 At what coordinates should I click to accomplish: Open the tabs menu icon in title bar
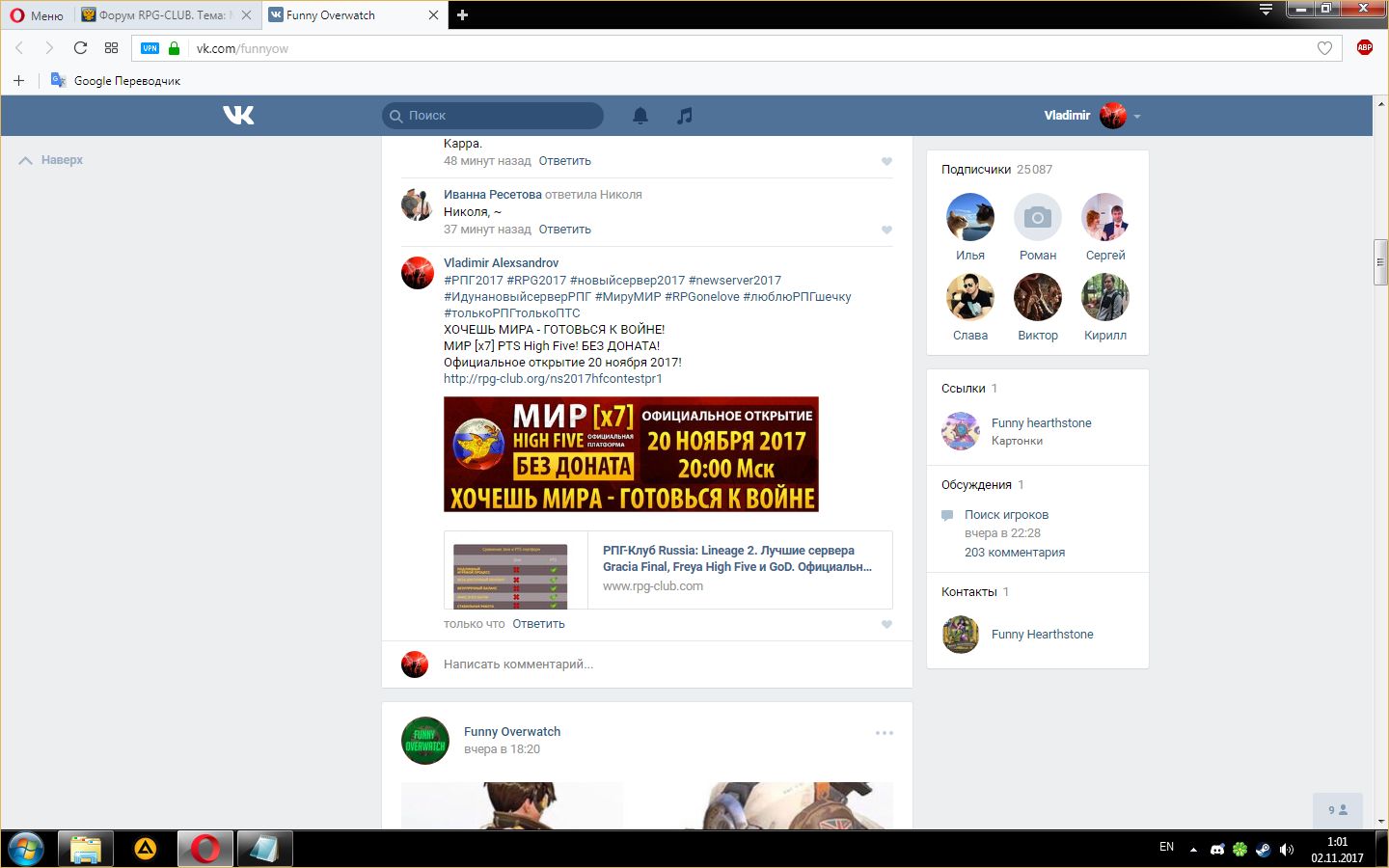click(1266, 10)
